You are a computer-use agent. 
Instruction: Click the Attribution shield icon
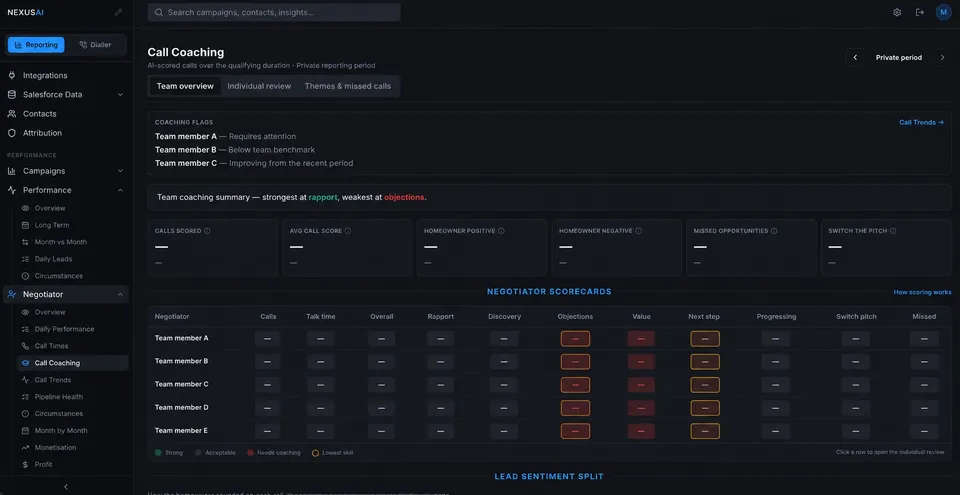click(x=12, y=132)
